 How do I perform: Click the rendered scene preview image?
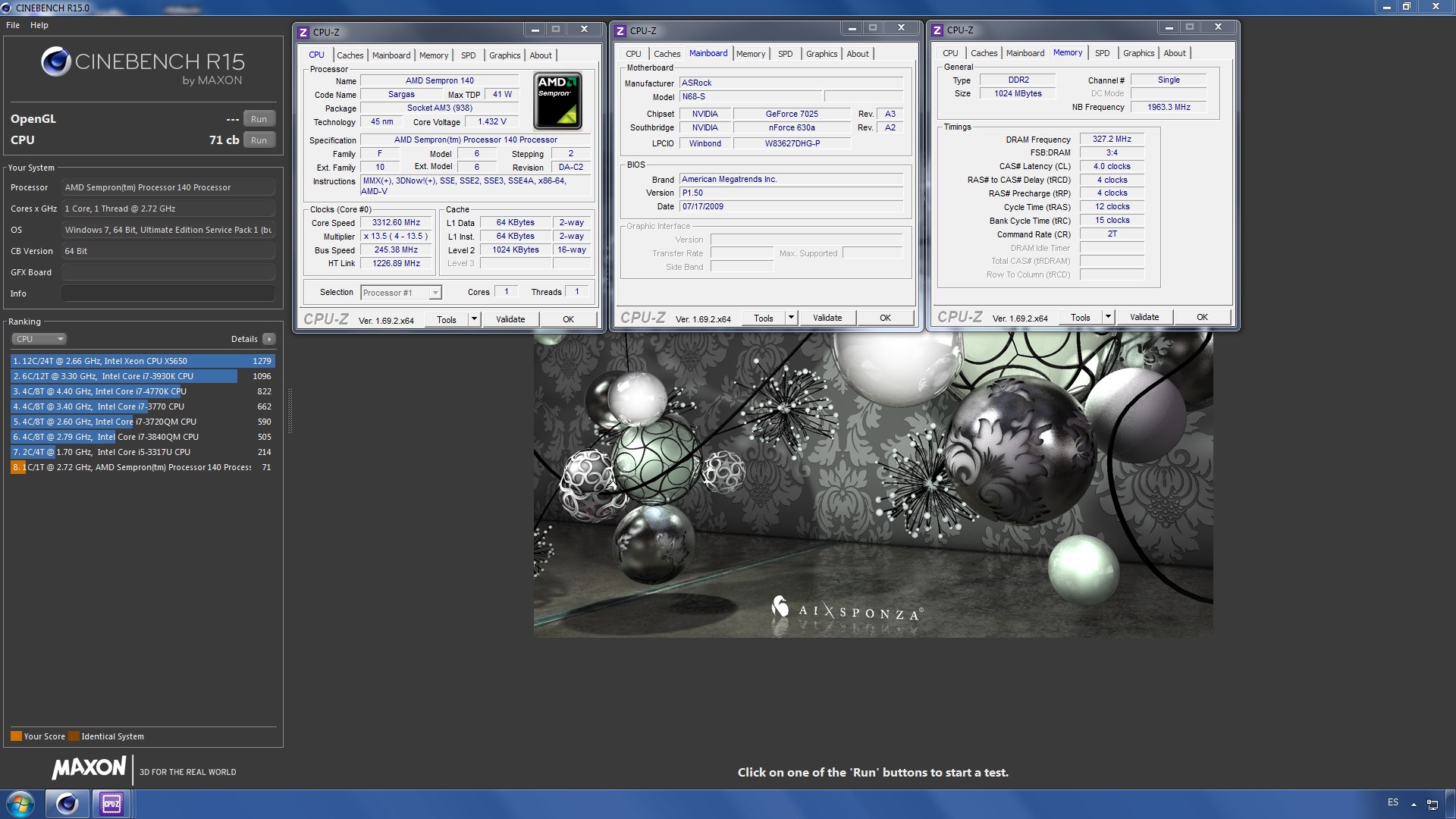click(873, 485)
